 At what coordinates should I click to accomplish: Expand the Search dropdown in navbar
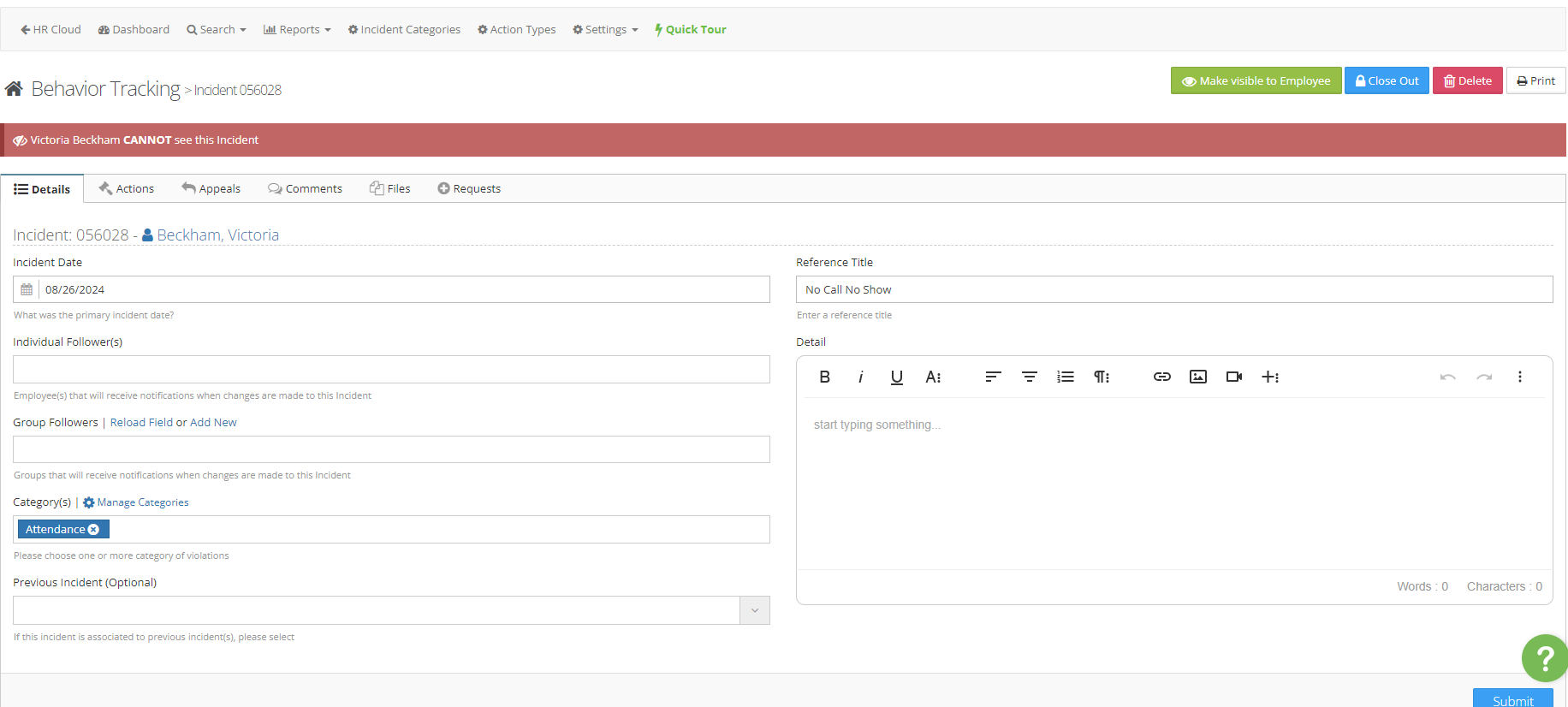click(217, 29)
